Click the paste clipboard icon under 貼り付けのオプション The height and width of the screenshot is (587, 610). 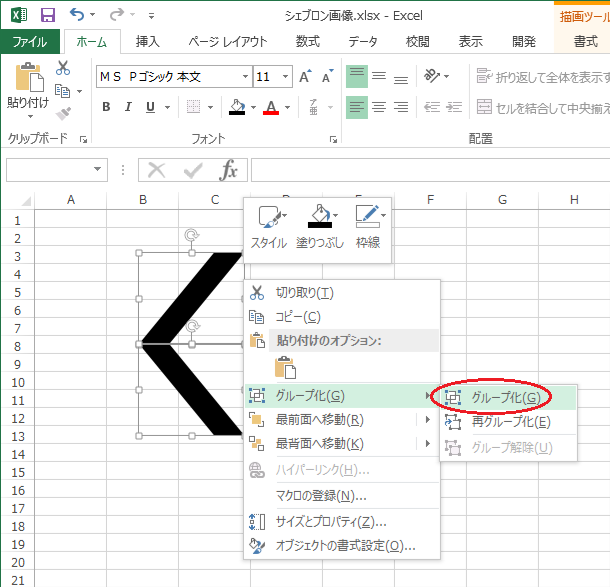point(285,367)
